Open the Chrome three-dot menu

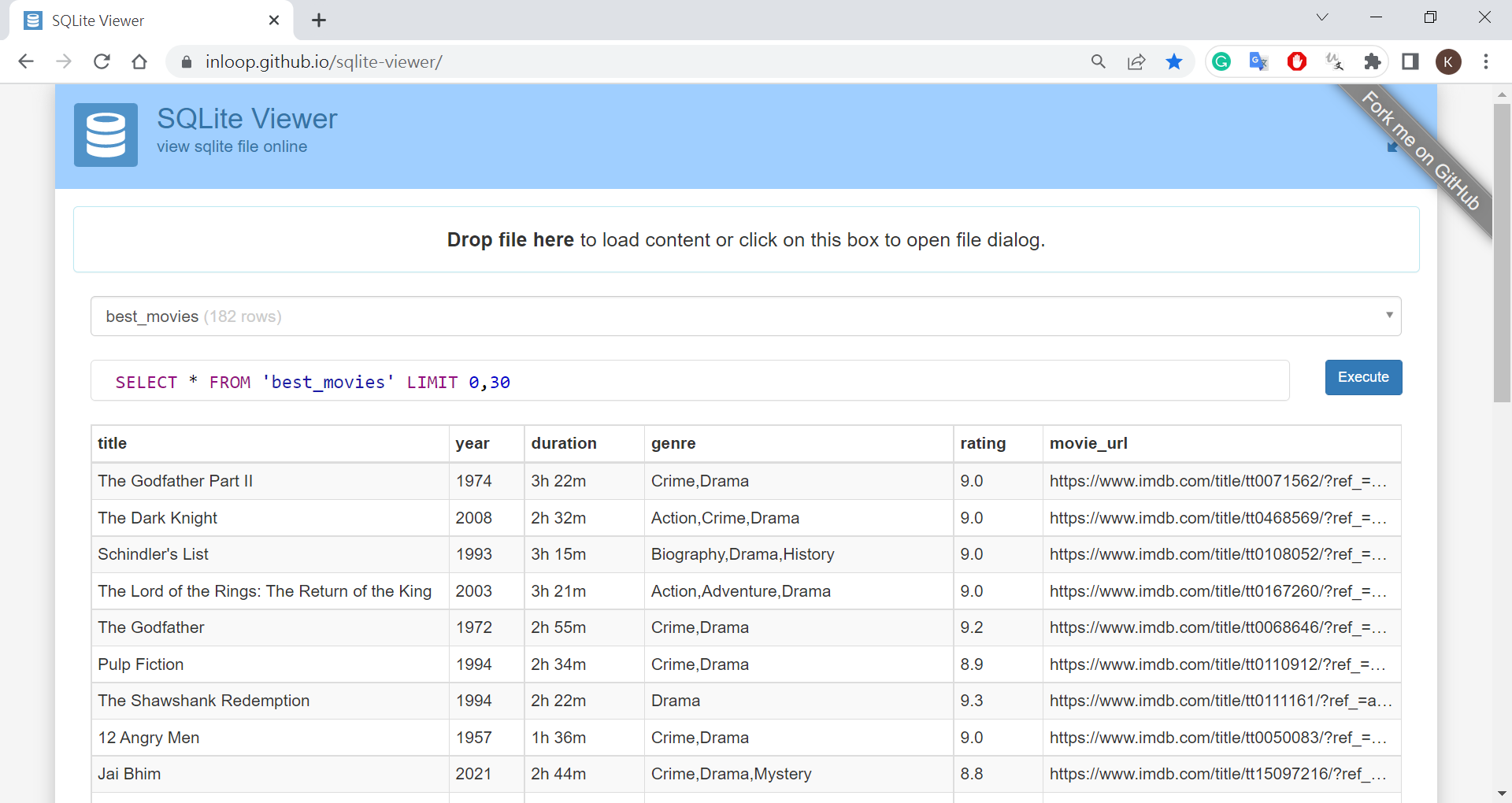click(x=1485, y=61)
